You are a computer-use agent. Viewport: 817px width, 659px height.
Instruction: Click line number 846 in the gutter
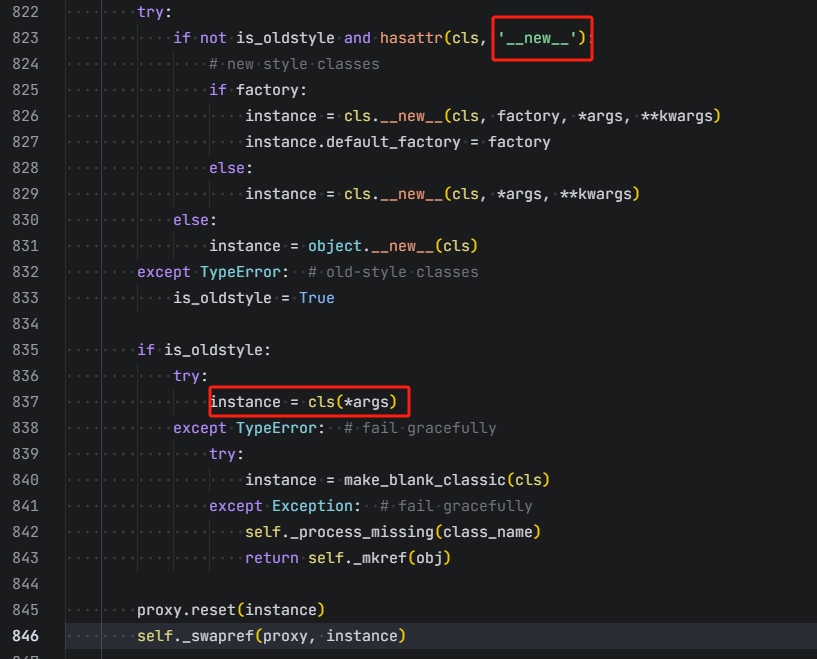click(21, 636)
